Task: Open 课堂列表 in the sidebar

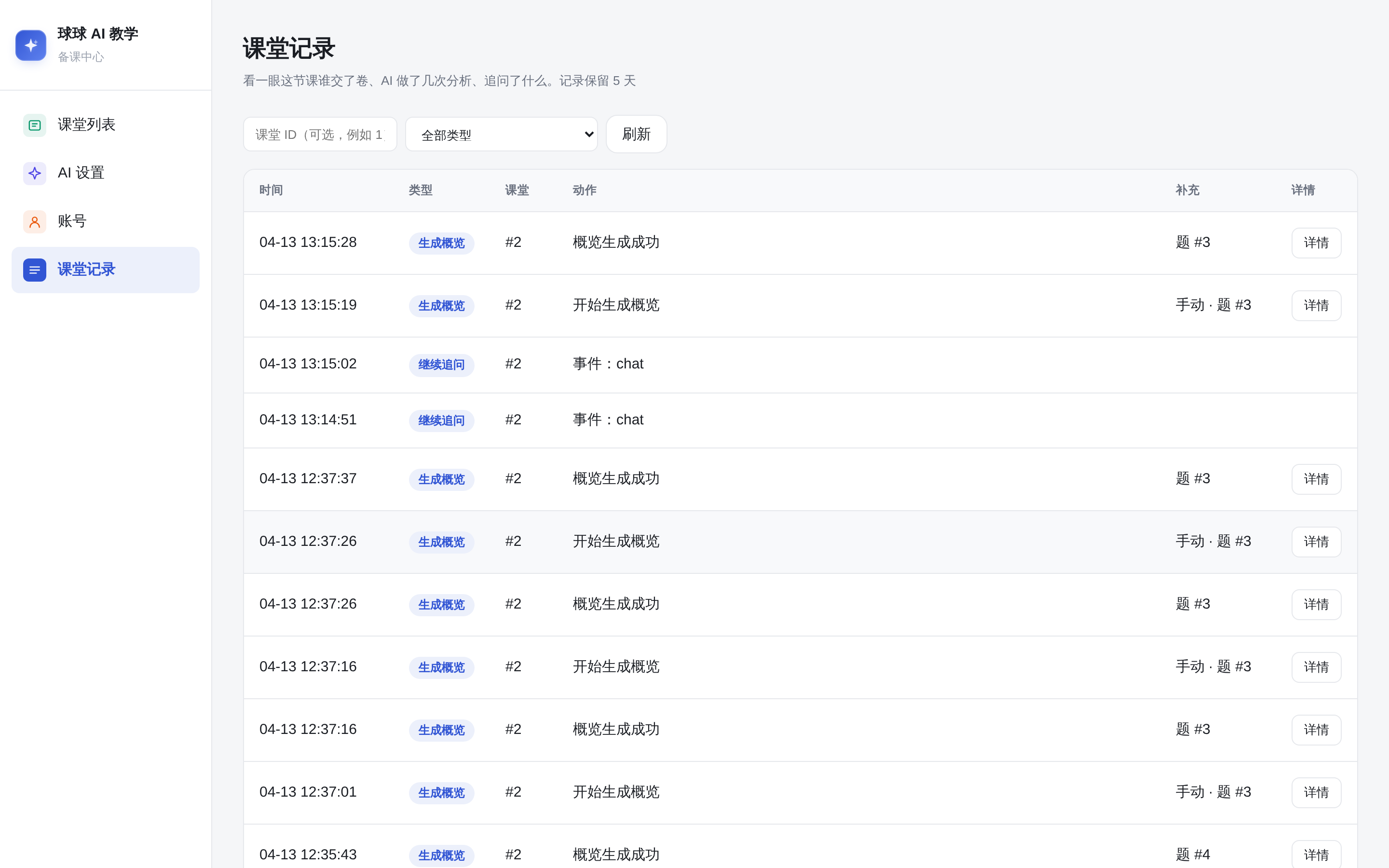Action: point(106,125)
